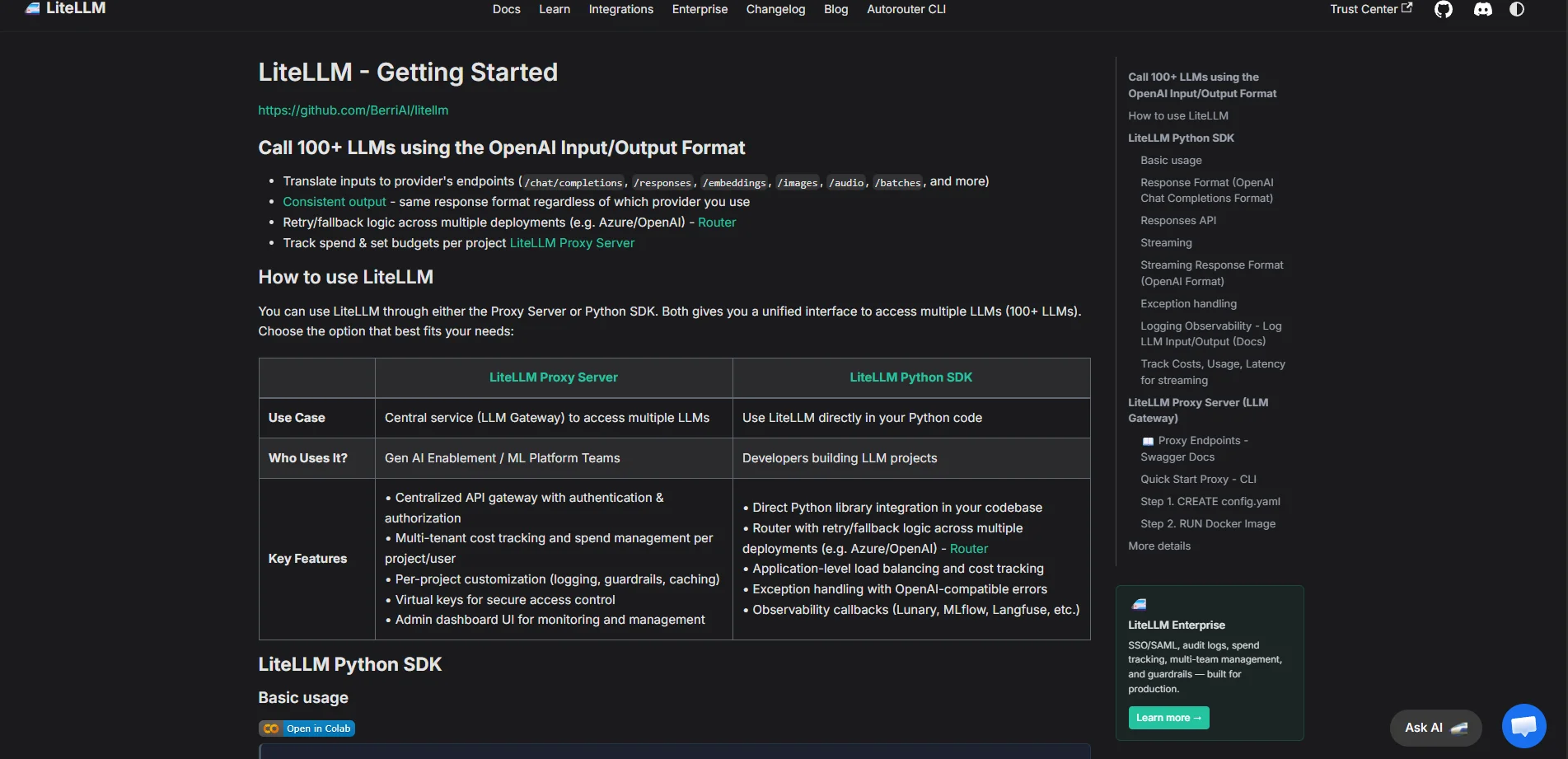The width and height of the screenshot is (1568, 759).
Task: Click the LiteLLM - Getting Started heading
Action: tap(408, 73)
